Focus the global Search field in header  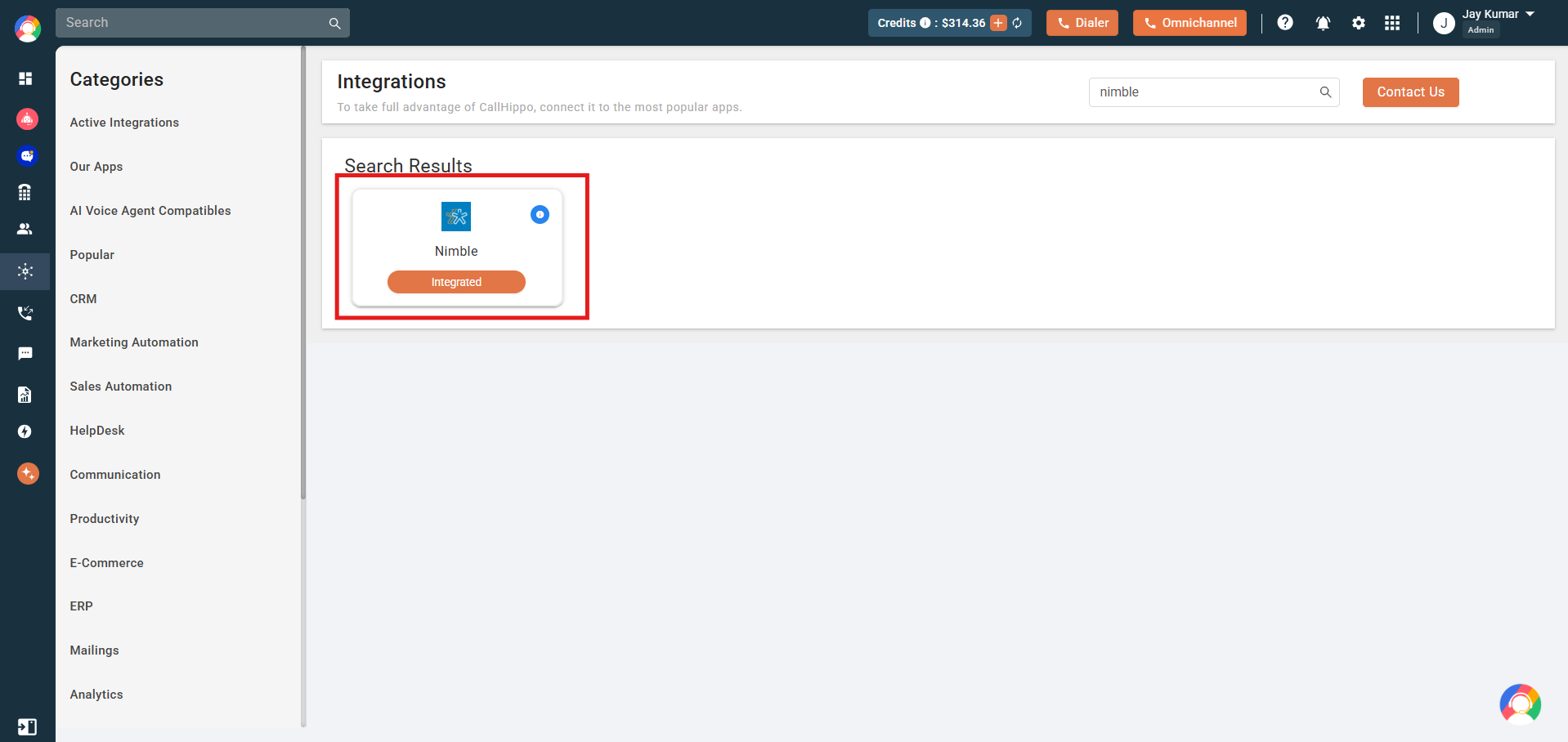203,23
